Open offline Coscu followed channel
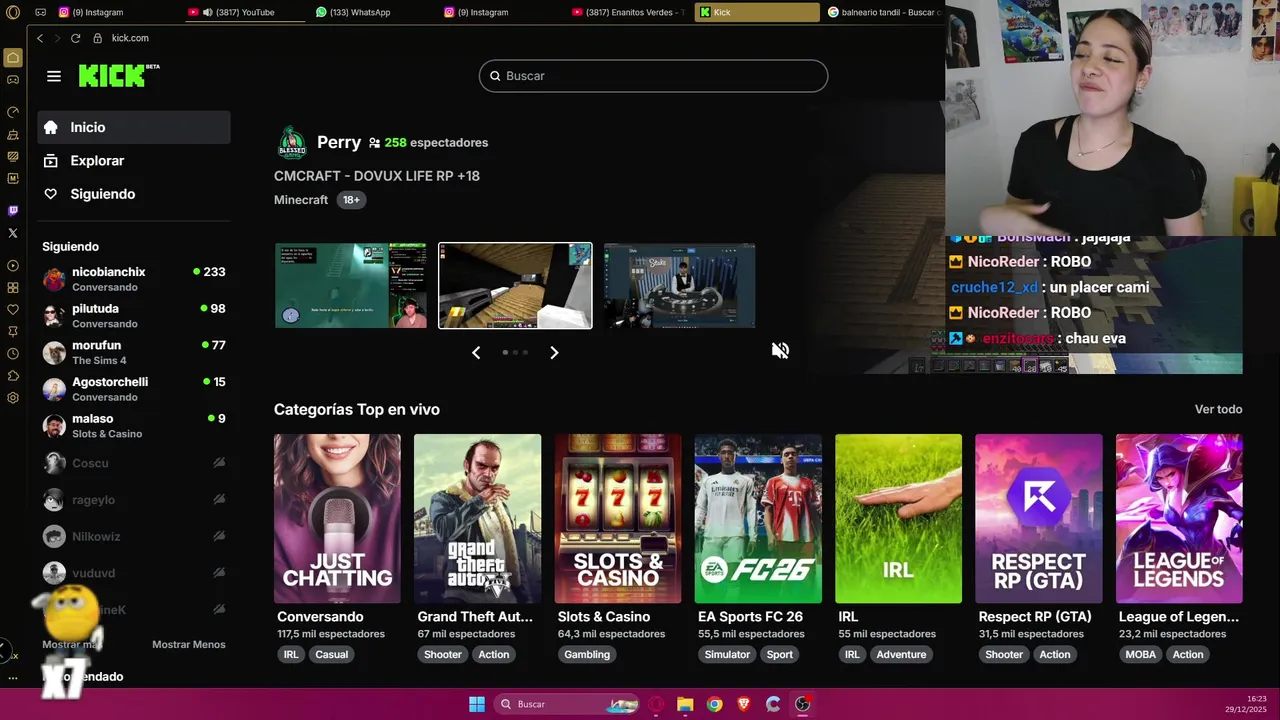Image resolution: width=1280 pixels, height=720 pixels. tap(134, 463)
